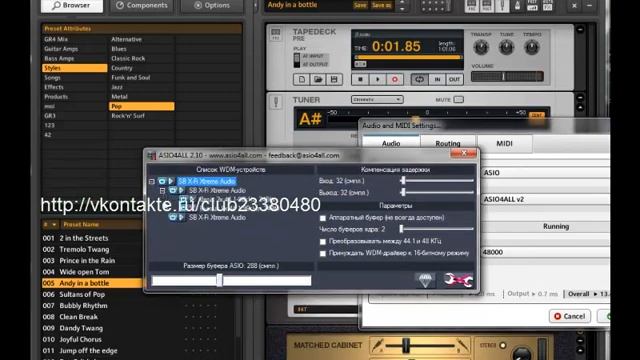
Task: Open the ASIO4ALL v2 device dropdown
Action: click(546, 199)
